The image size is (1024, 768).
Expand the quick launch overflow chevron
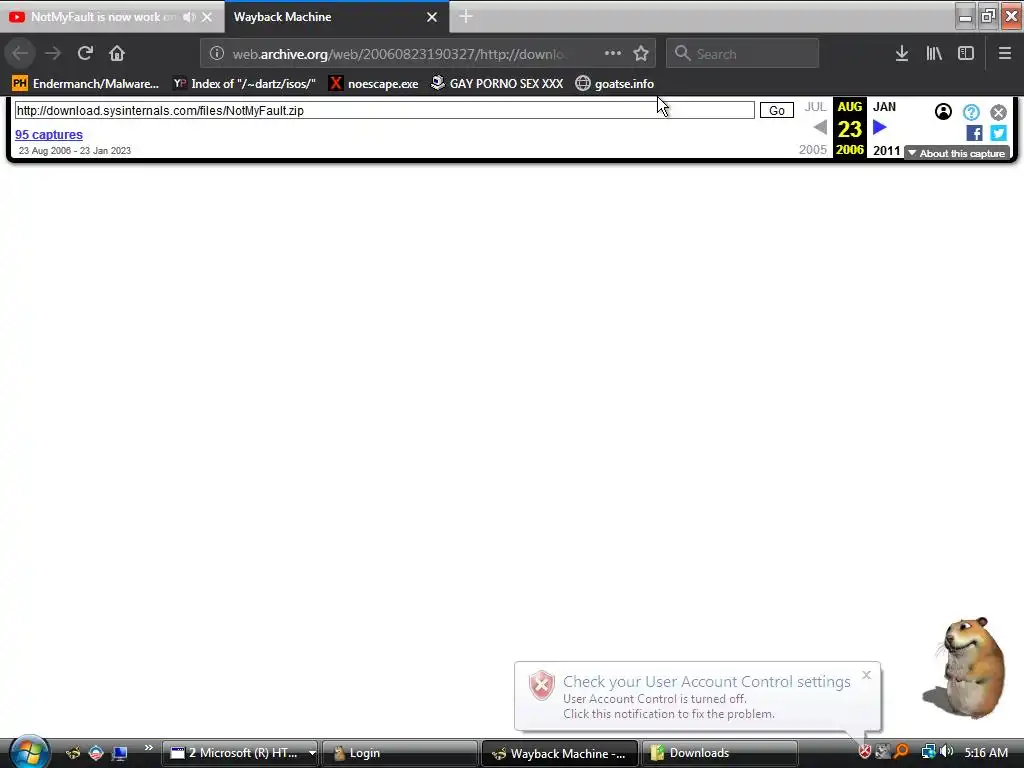[x=148, y=748]
